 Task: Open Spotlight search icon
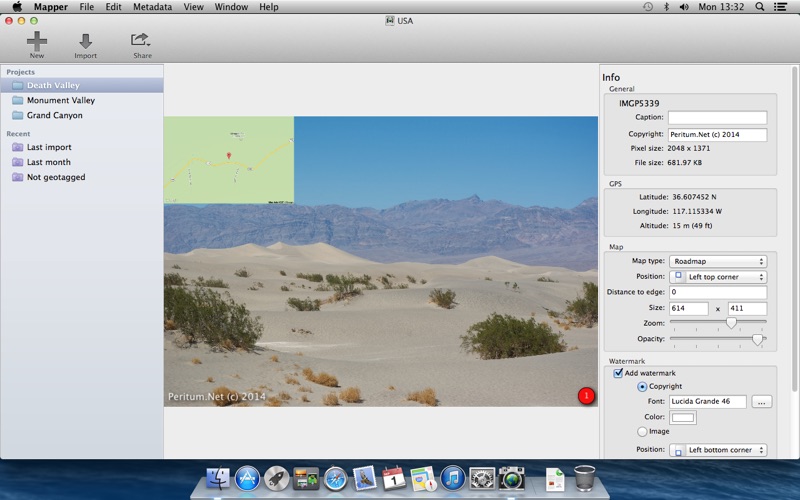point(760,7)
